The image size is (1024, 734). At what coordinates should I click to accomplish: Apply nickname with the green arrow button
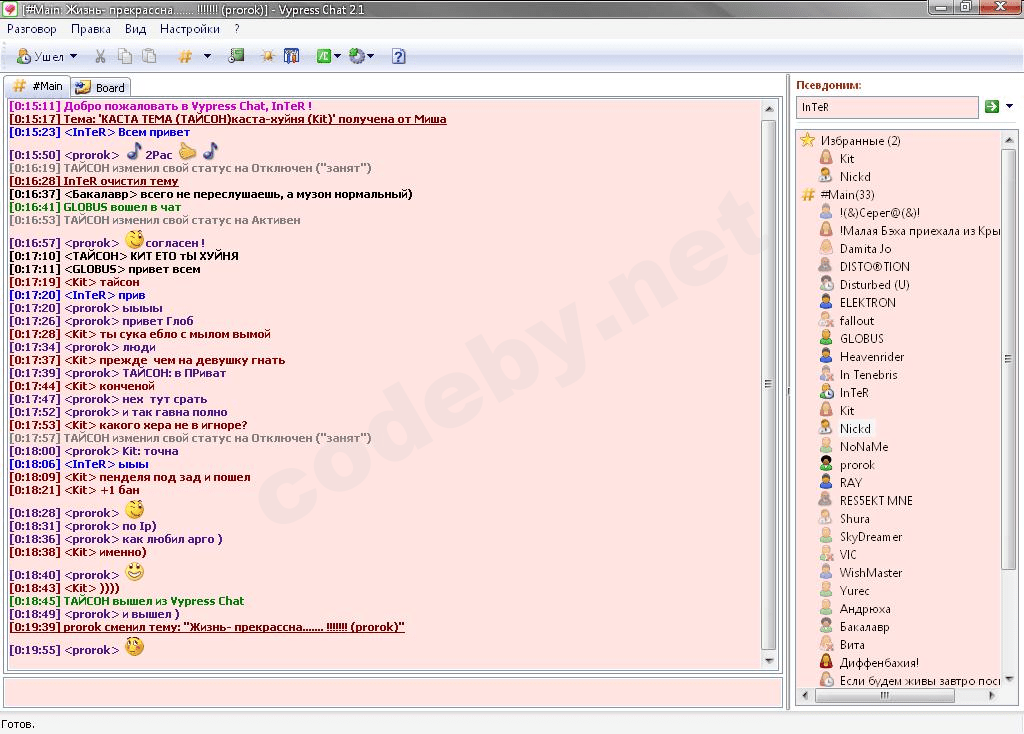(x=992, y=107)
